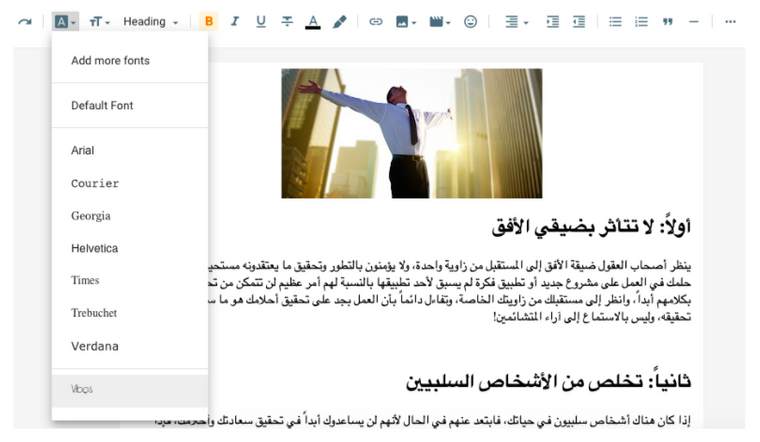Click the businessman skyscraper image

click(412, 133)
